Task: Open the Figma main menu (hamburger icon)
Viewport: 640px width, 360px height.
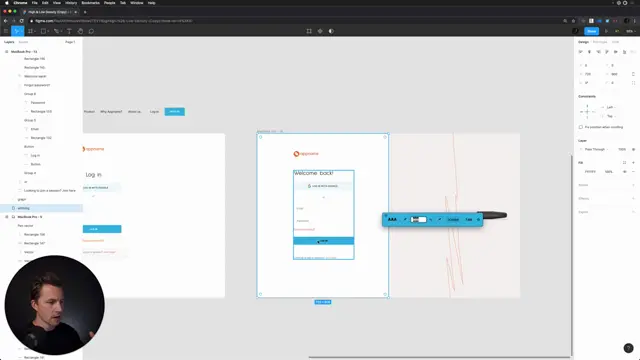Action: [x=6, y=31]
